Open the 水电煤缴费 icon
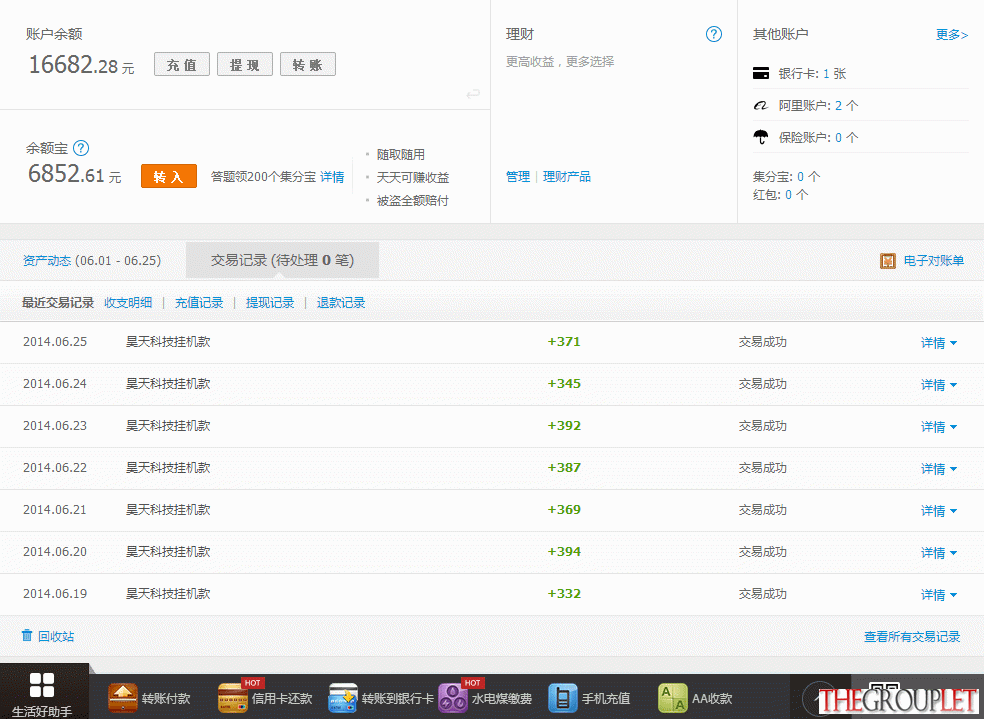984x719 pixels. (453, 698)
